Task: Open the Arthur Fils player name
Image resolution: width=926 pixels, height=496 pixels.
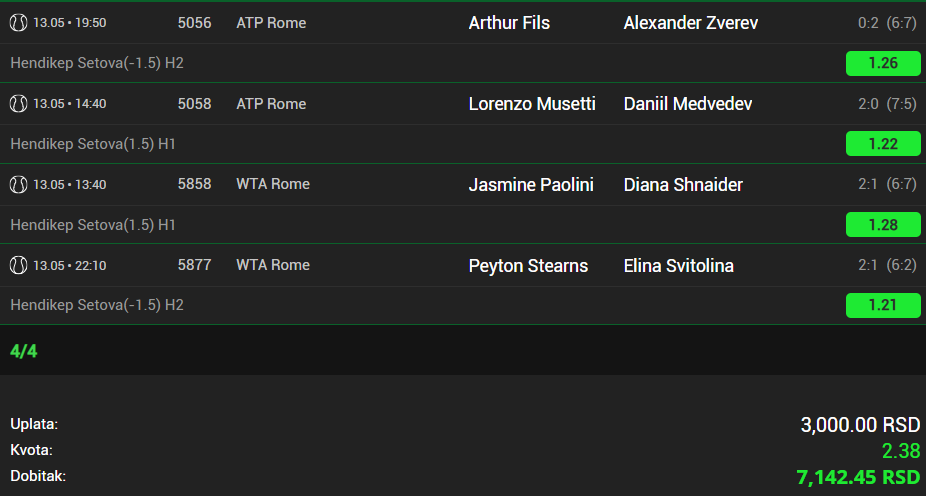Action: (509, 23)
